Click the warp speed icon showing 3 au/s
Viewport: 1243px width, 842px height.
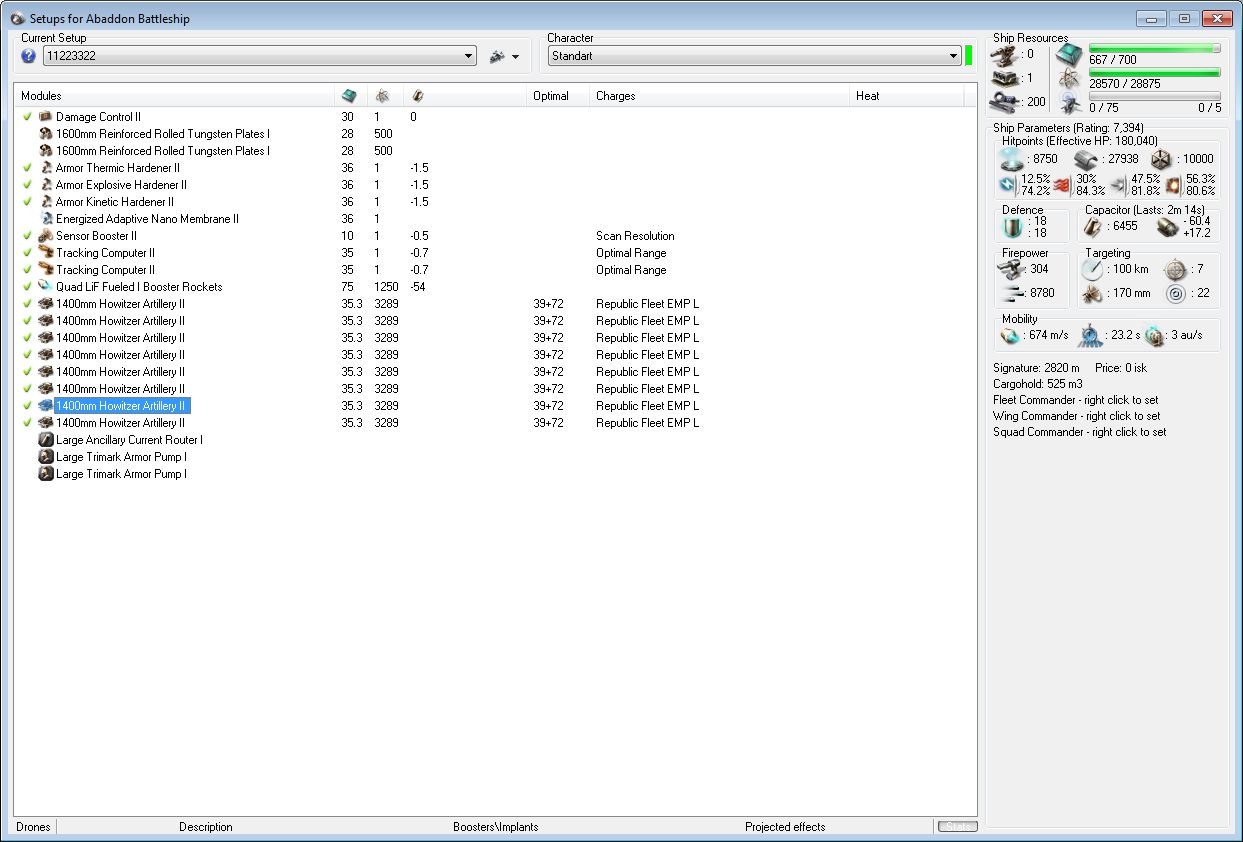click(x=1155, y=336)
